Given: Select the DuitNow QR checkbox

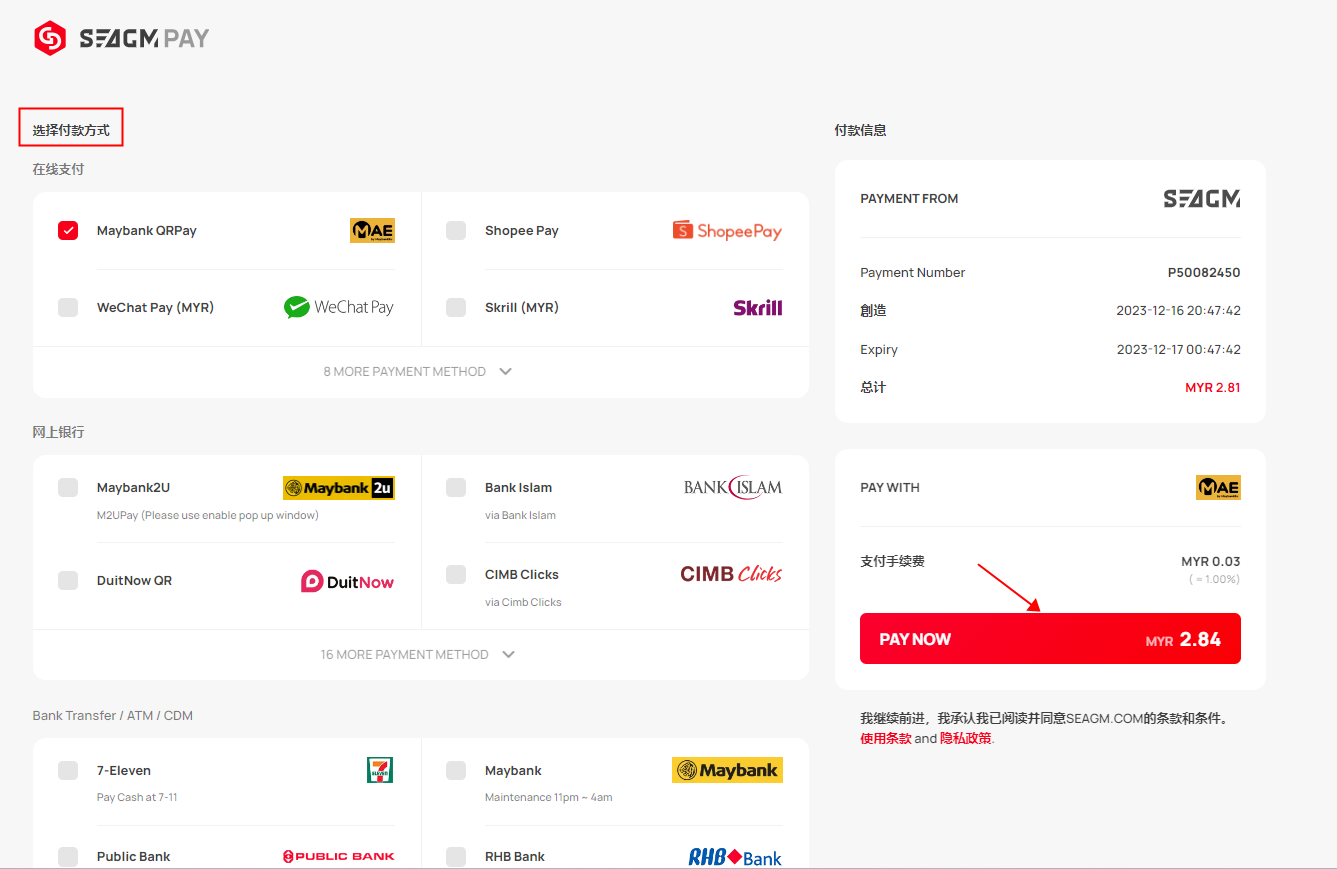Looking at the screenshot, I should pos(68,581).
